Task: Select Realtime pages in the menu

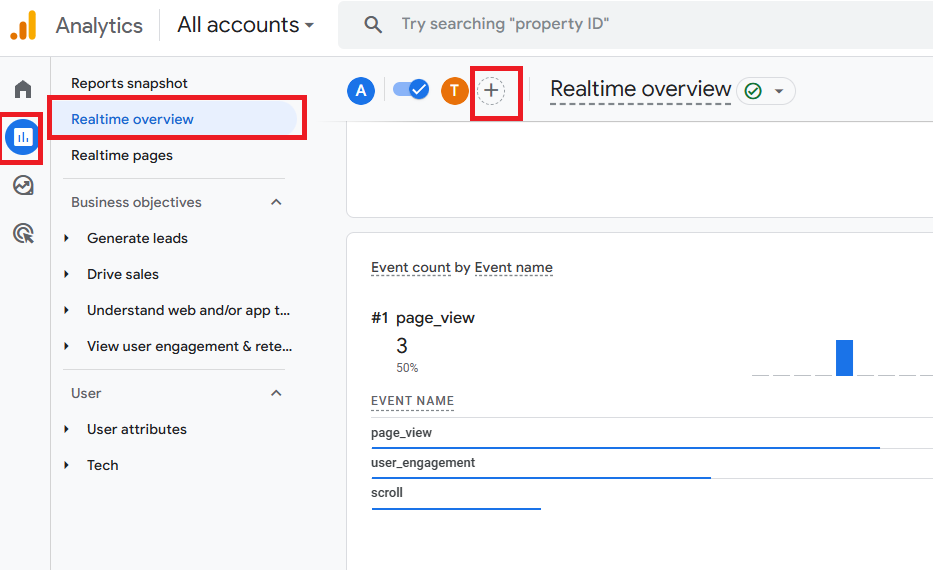Action: 122,155
